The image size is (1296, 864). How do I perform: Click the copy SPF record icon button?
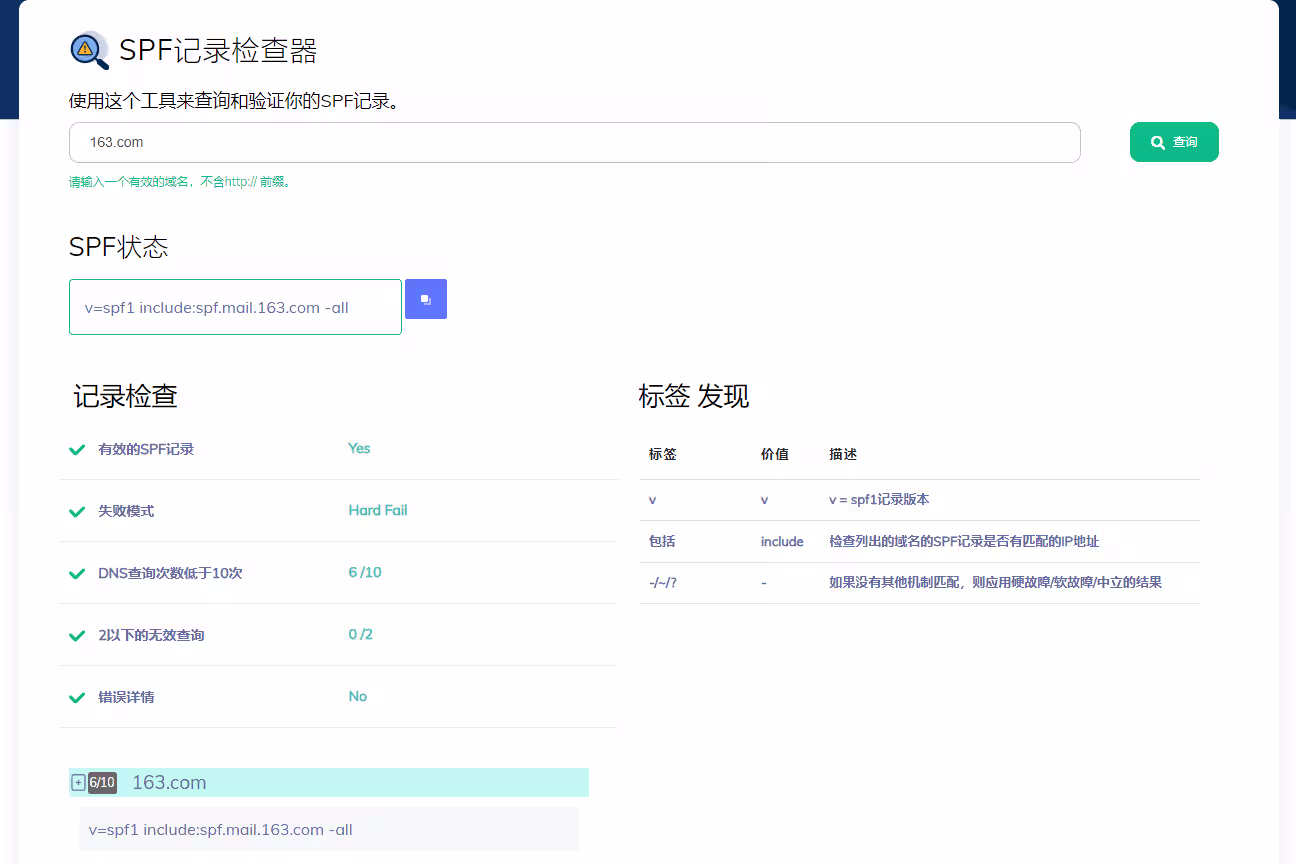pos(426,299)
